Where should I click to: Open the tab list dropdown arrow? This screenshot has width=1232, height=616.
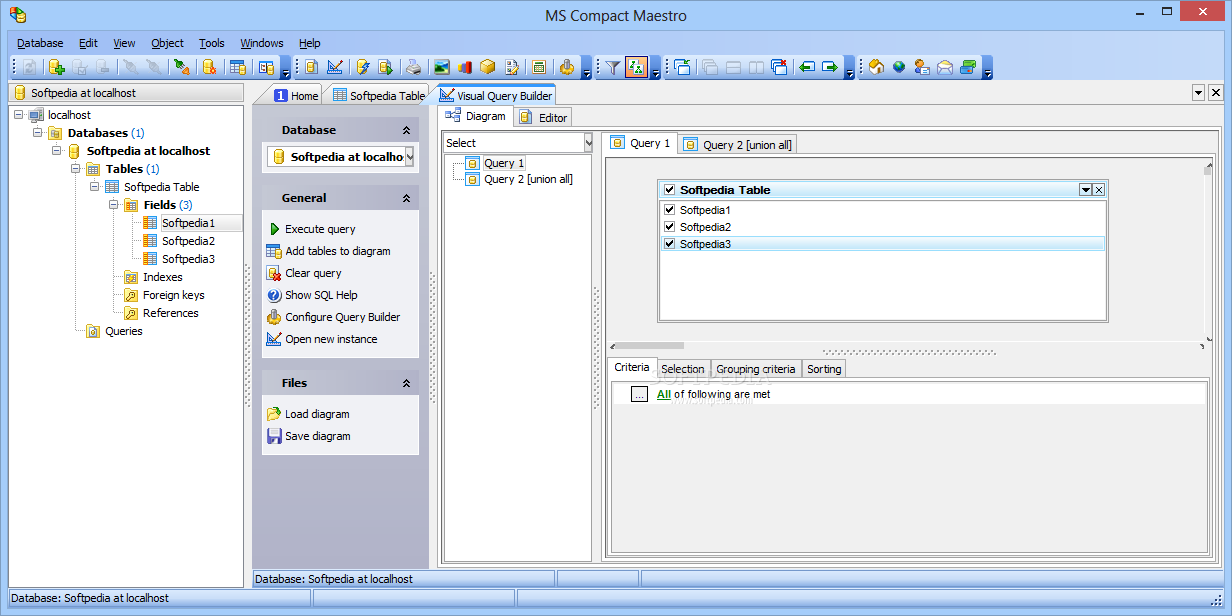point(1198,92)
